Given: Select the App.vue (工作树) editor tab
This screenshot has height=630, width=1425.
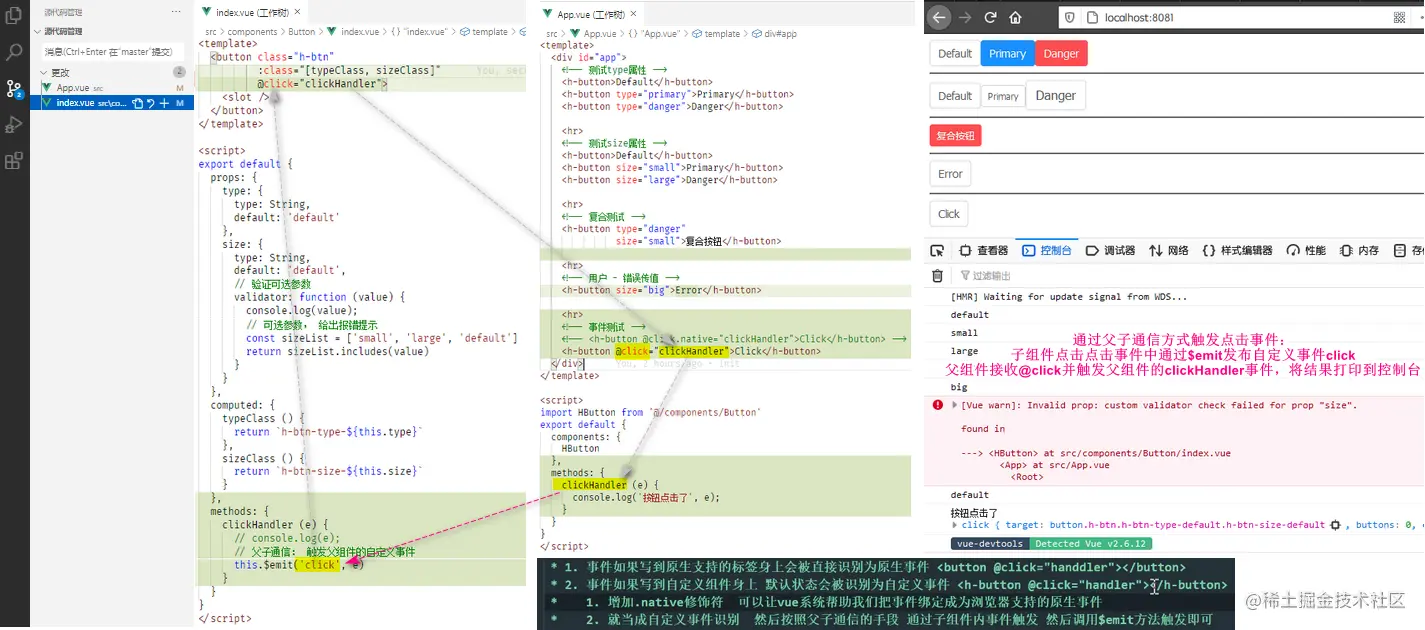Looking at the screenshot, I should (x=590, y=14).
